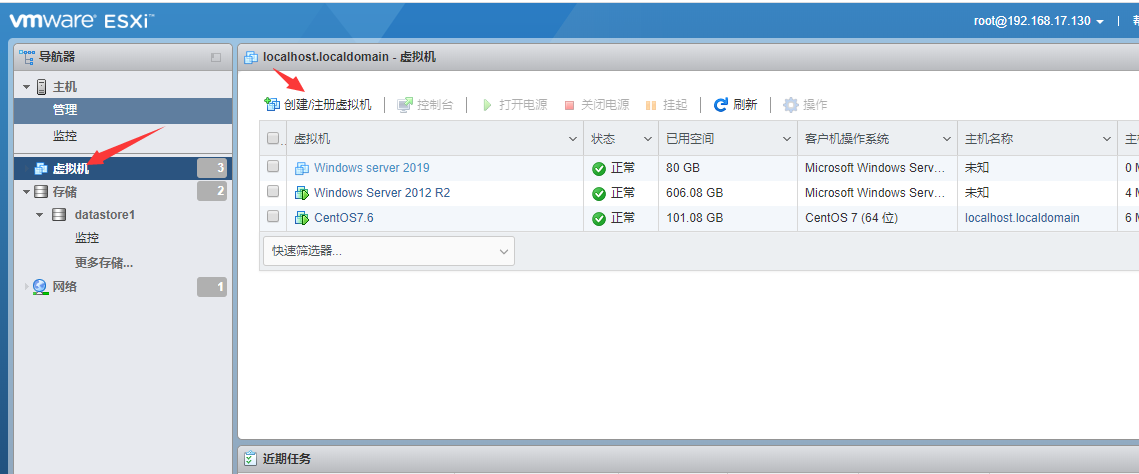Open the Windows server 2019 VM link
Screen dimensions: 1139x474
(x=371, y=168)
